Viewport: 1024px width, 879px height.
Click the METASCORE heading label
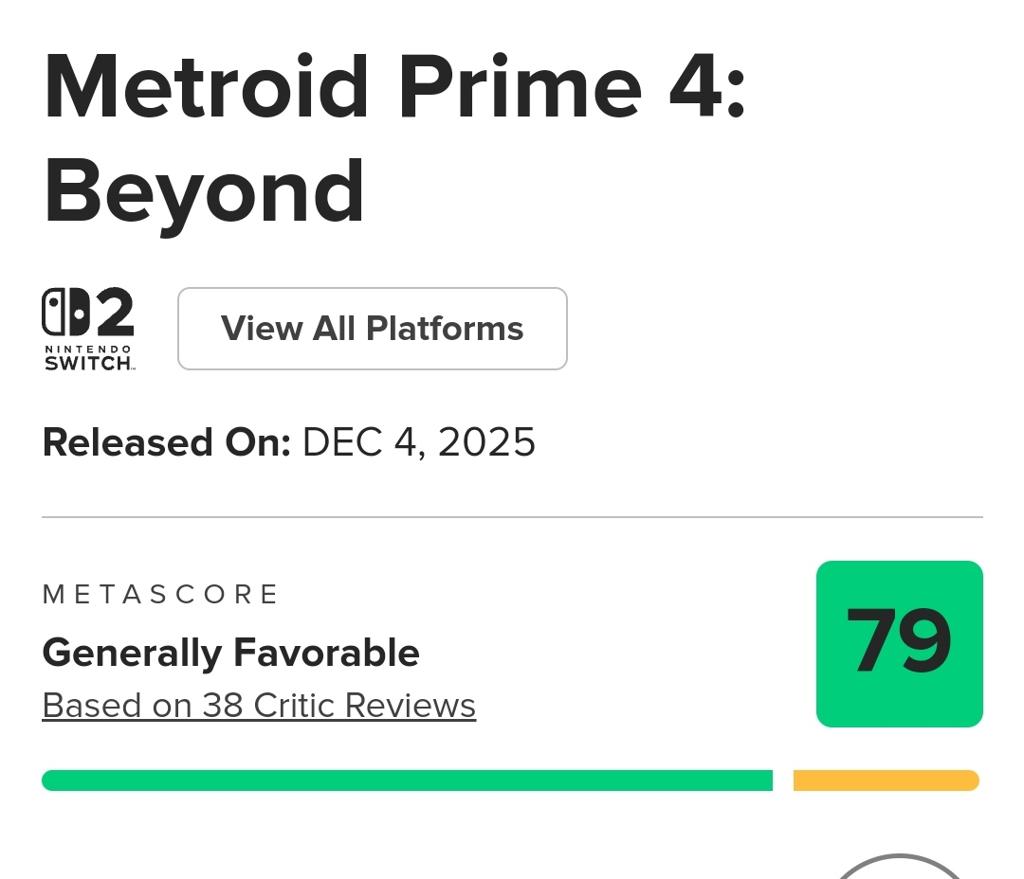pyautogui.click(x=160, y=595)
